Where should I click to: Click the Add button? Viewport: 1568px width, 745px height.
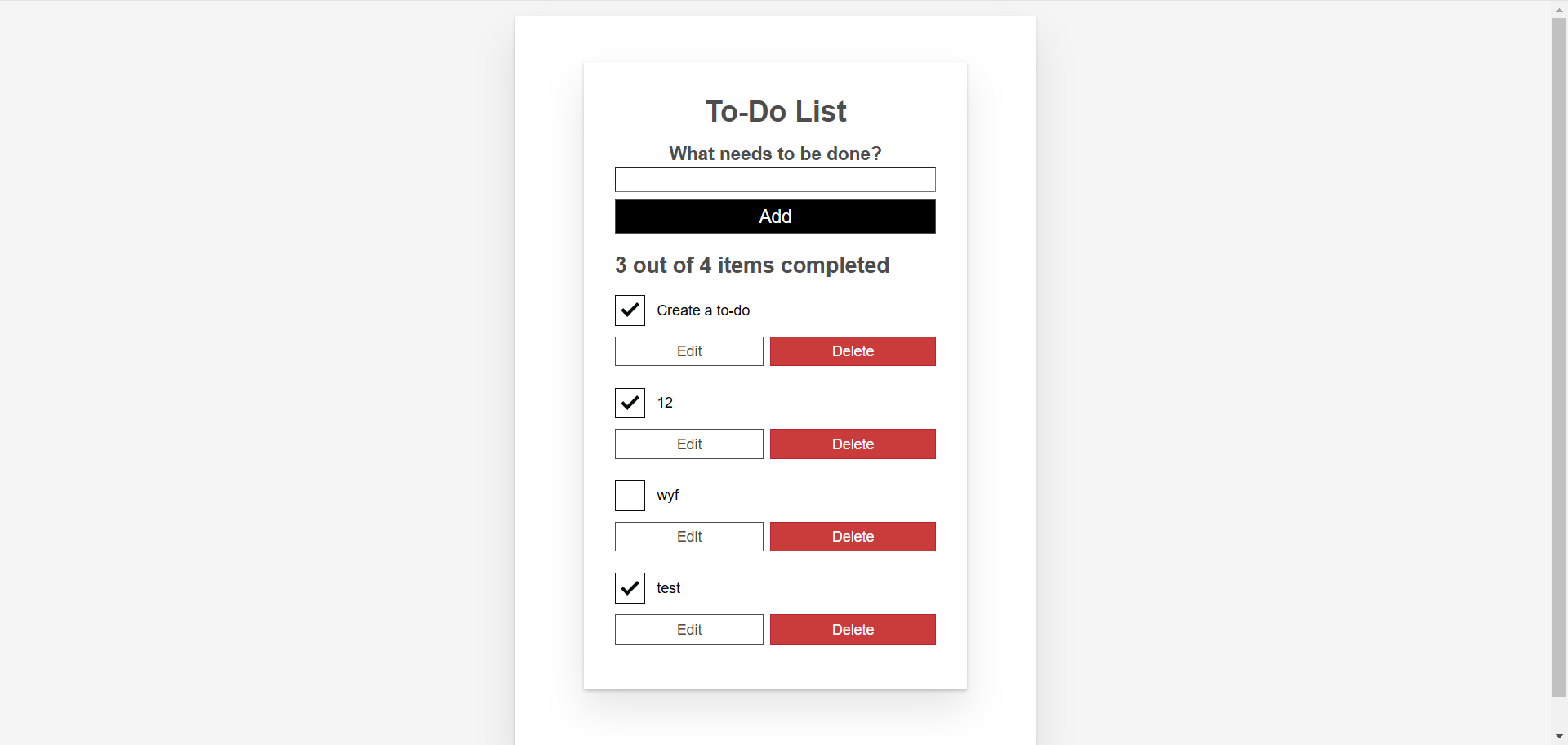pos(775,216)
